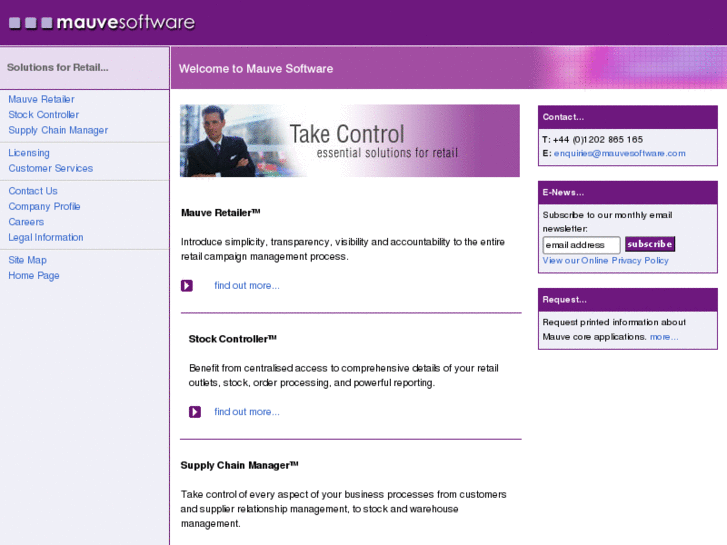Click the Contact... box header
Image resolution: width=727 pixels, height=545 pixels.
[x=628, y=117]
